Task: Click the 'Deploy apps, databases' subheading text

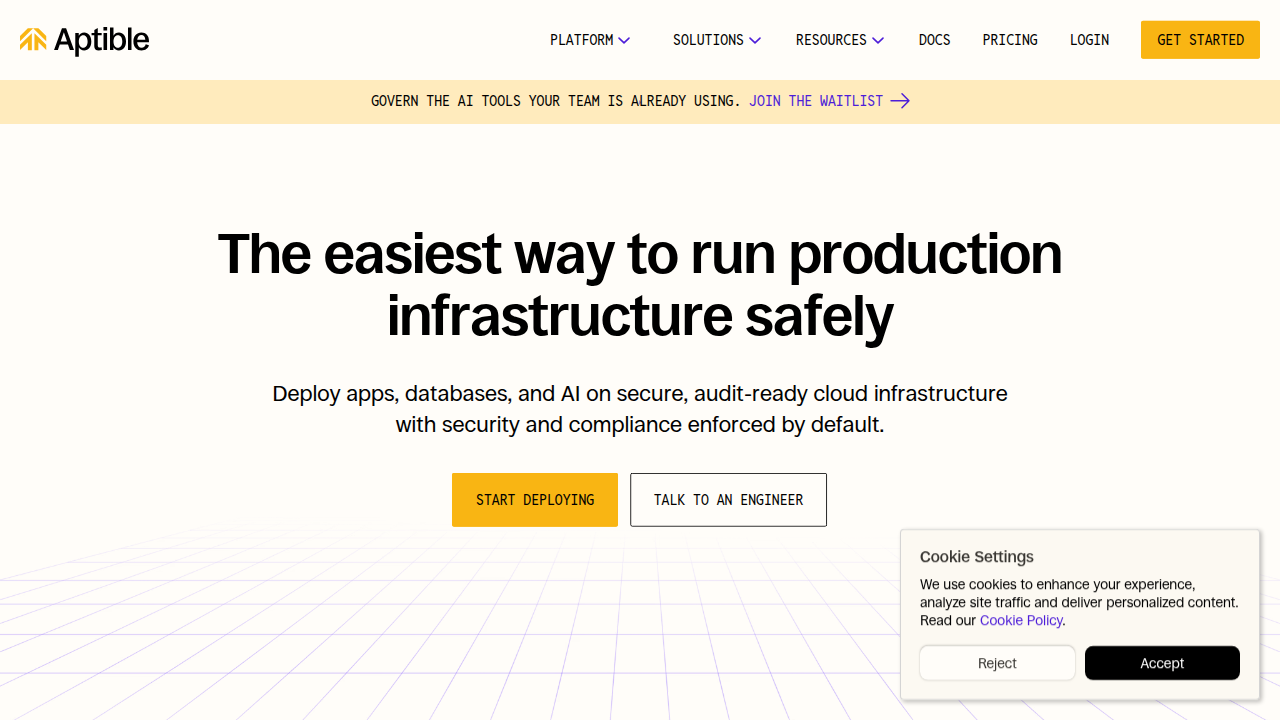Action: (640, 409)
